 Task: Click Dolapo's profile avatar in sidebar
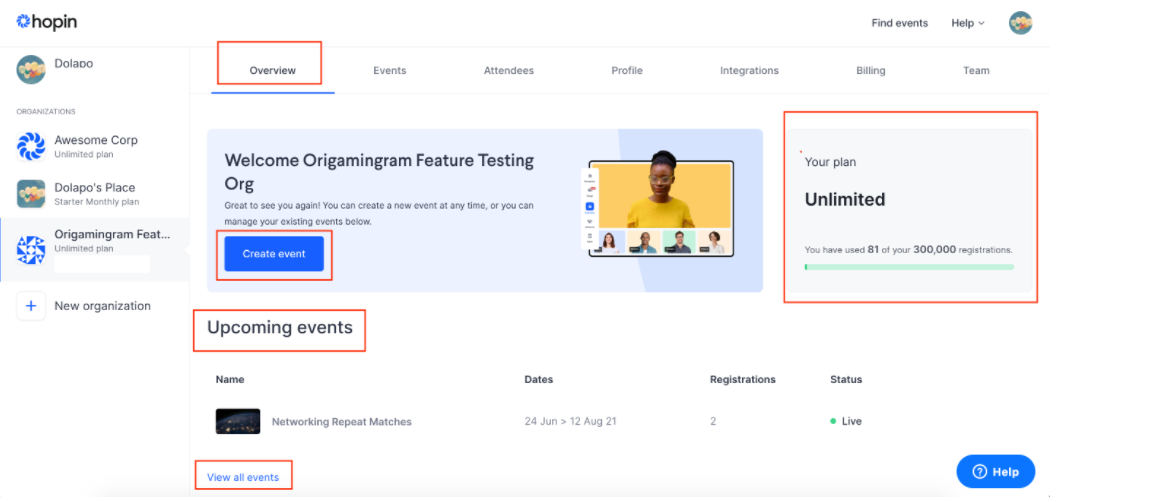tap(31, 69)
